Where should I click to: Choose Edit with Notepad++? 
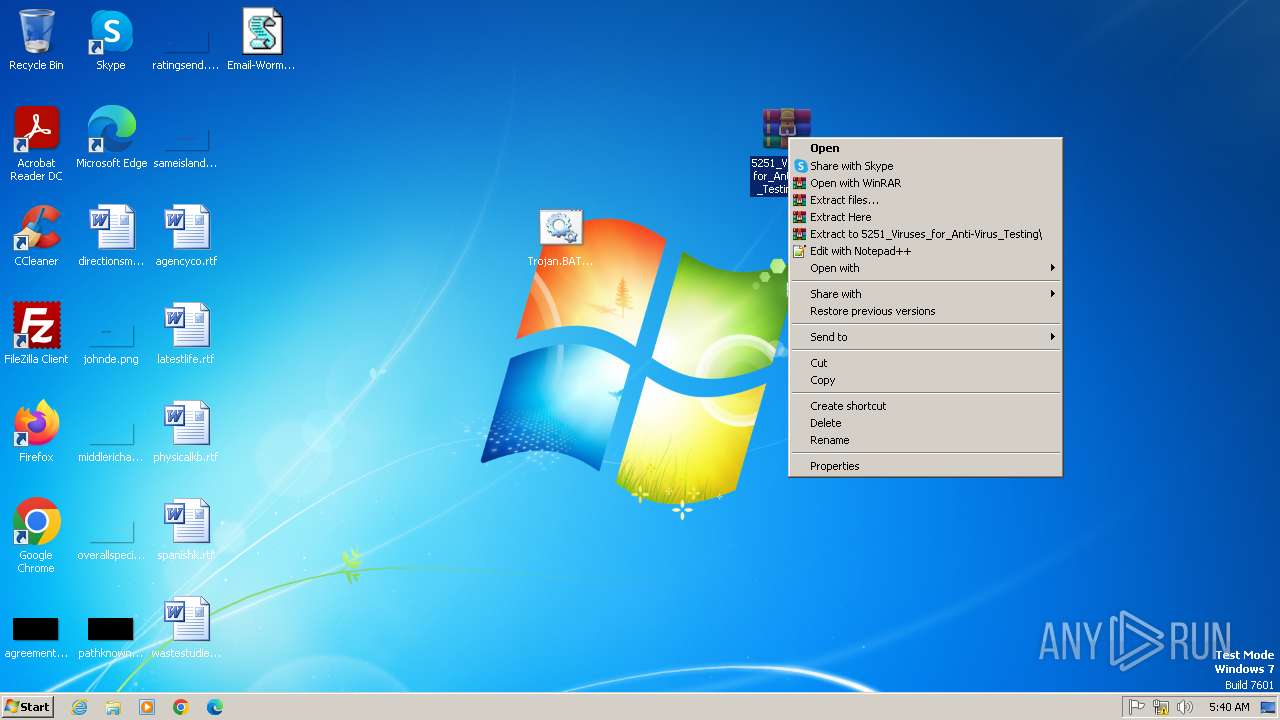click(x=925, y=251)
